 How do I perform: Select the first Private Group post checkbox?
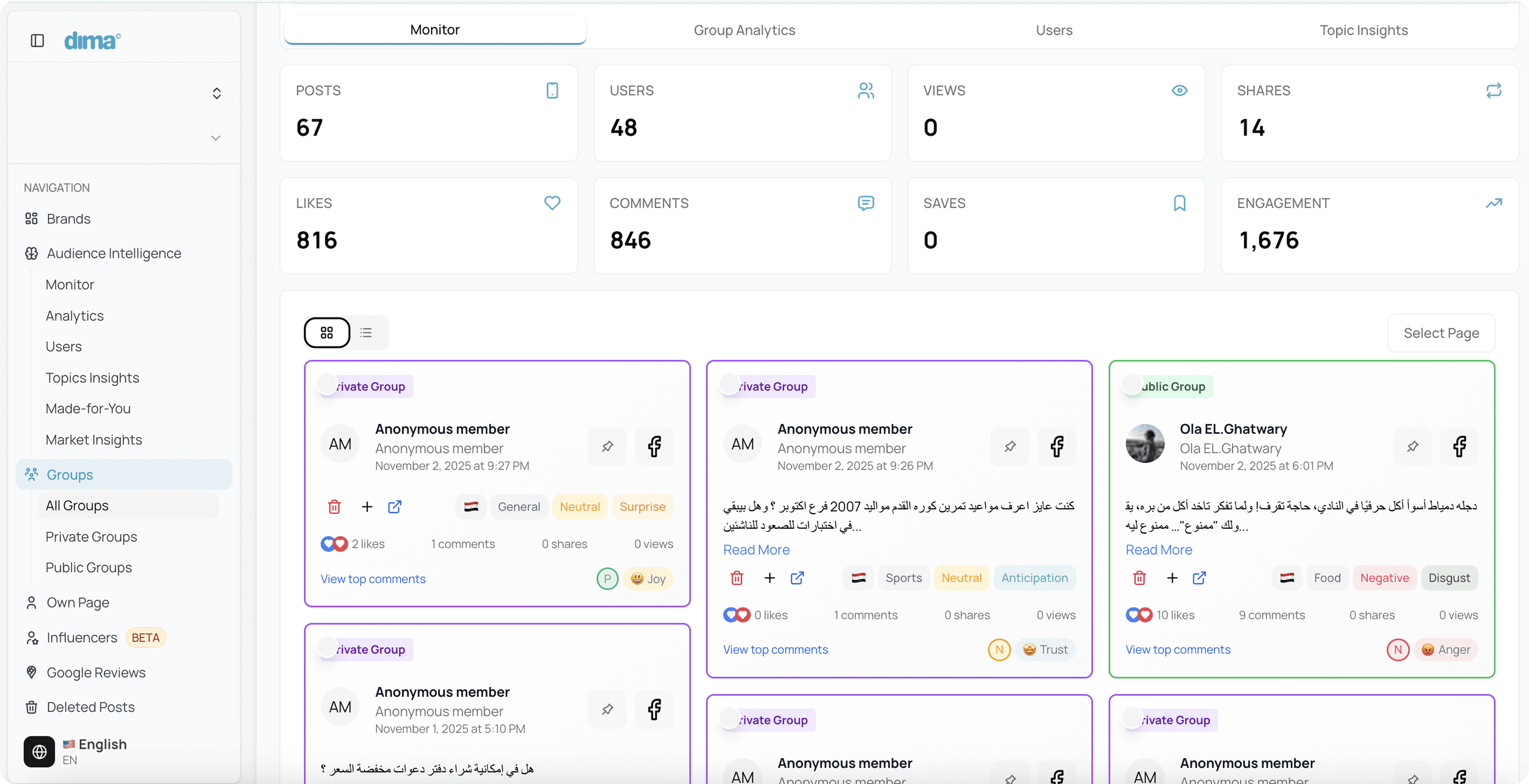click(x=327, y=384)
